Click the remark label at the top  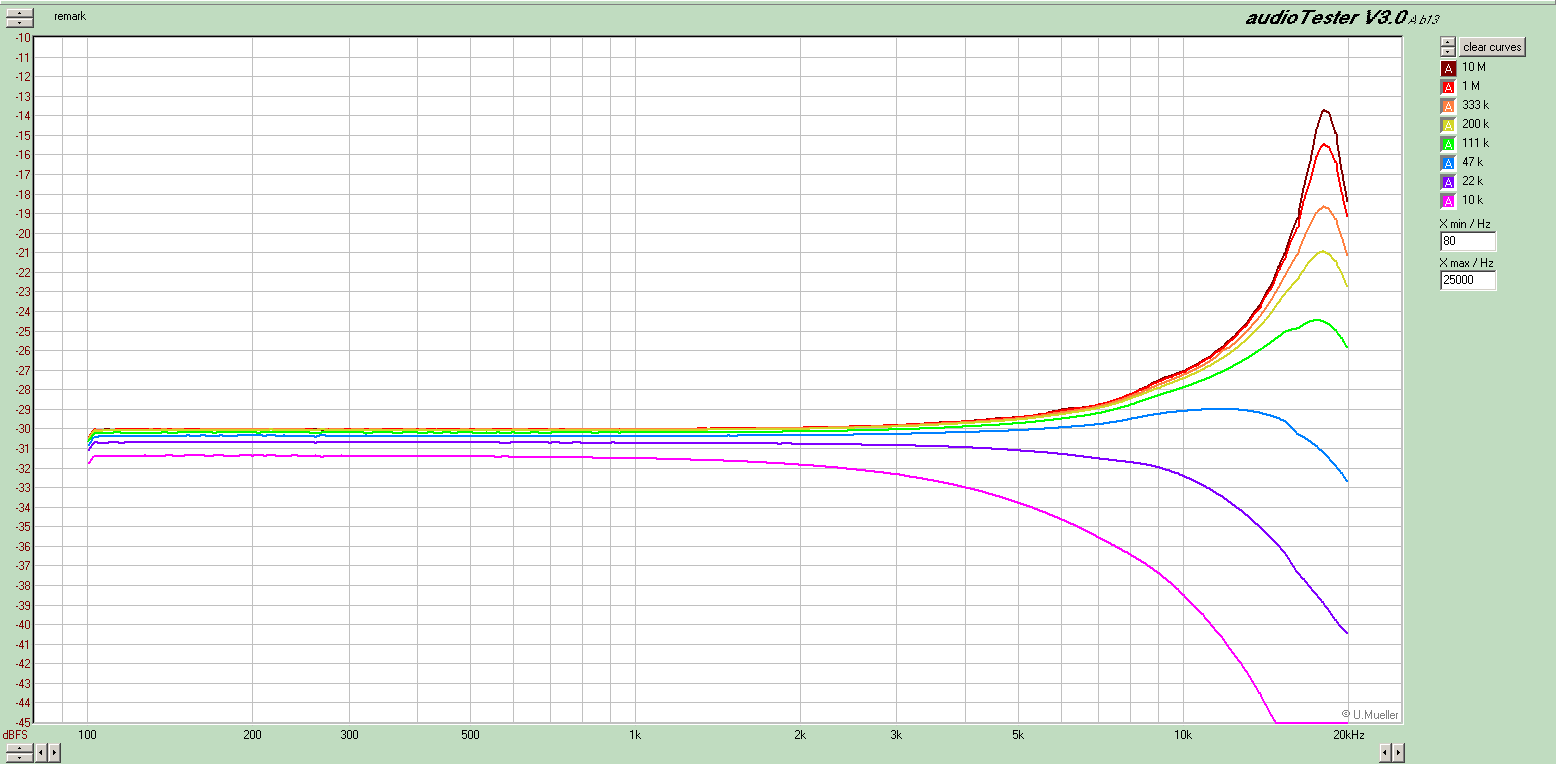point(70,16)
